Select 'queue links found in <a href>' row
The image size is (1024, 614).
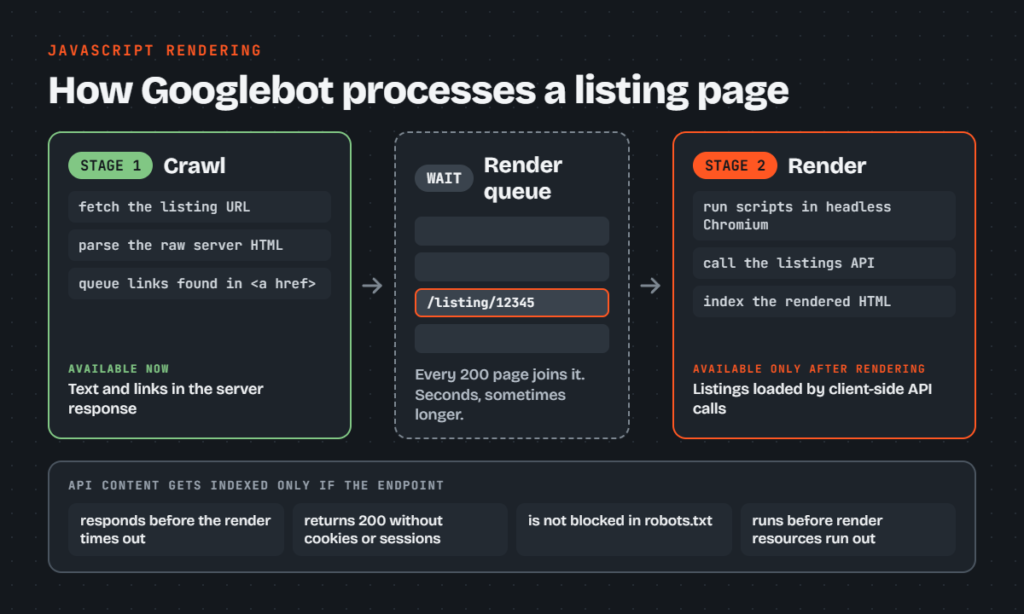pos(200,283)
